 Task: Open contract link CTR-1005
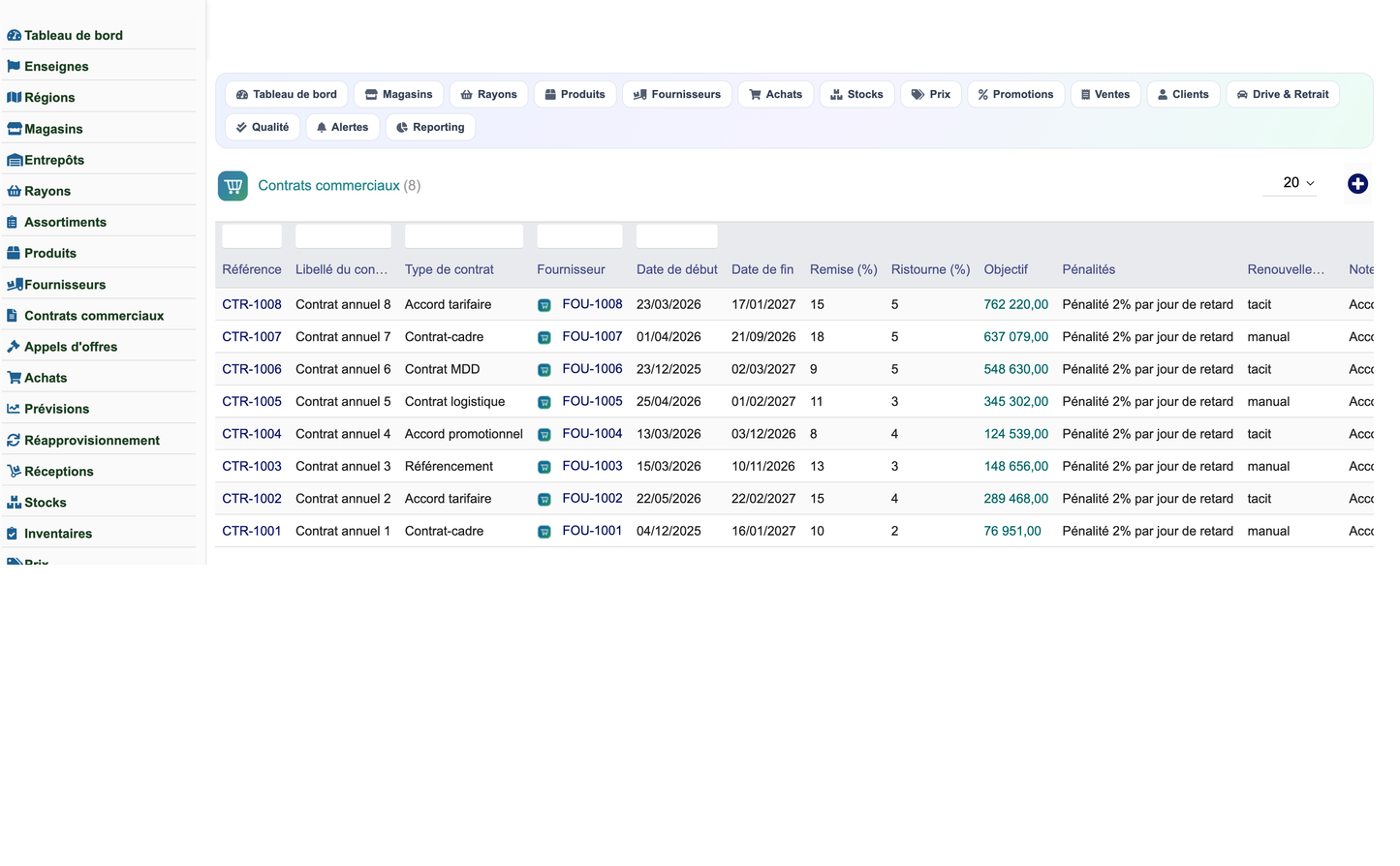252,401
